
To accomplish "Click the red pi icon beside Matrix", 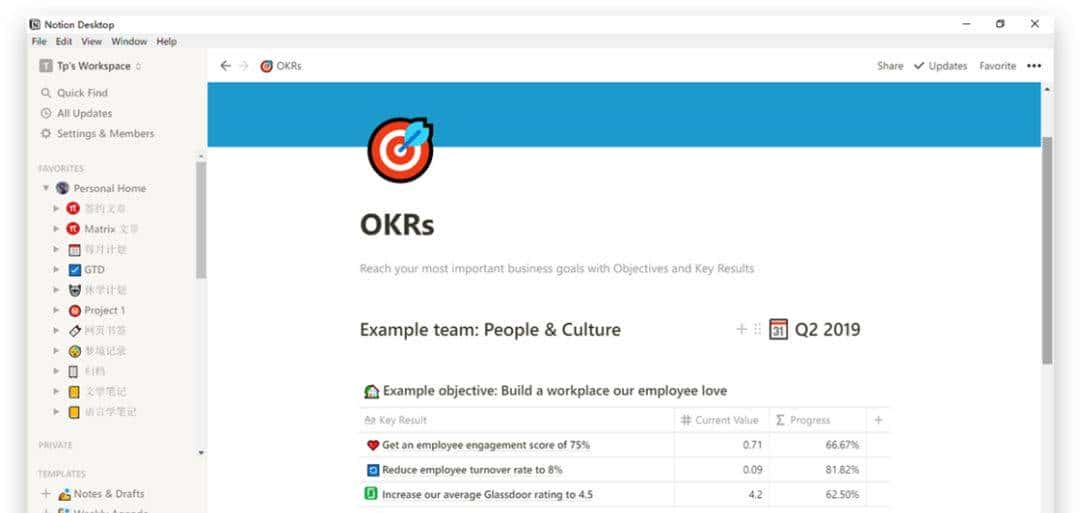I will click(73, 229).
